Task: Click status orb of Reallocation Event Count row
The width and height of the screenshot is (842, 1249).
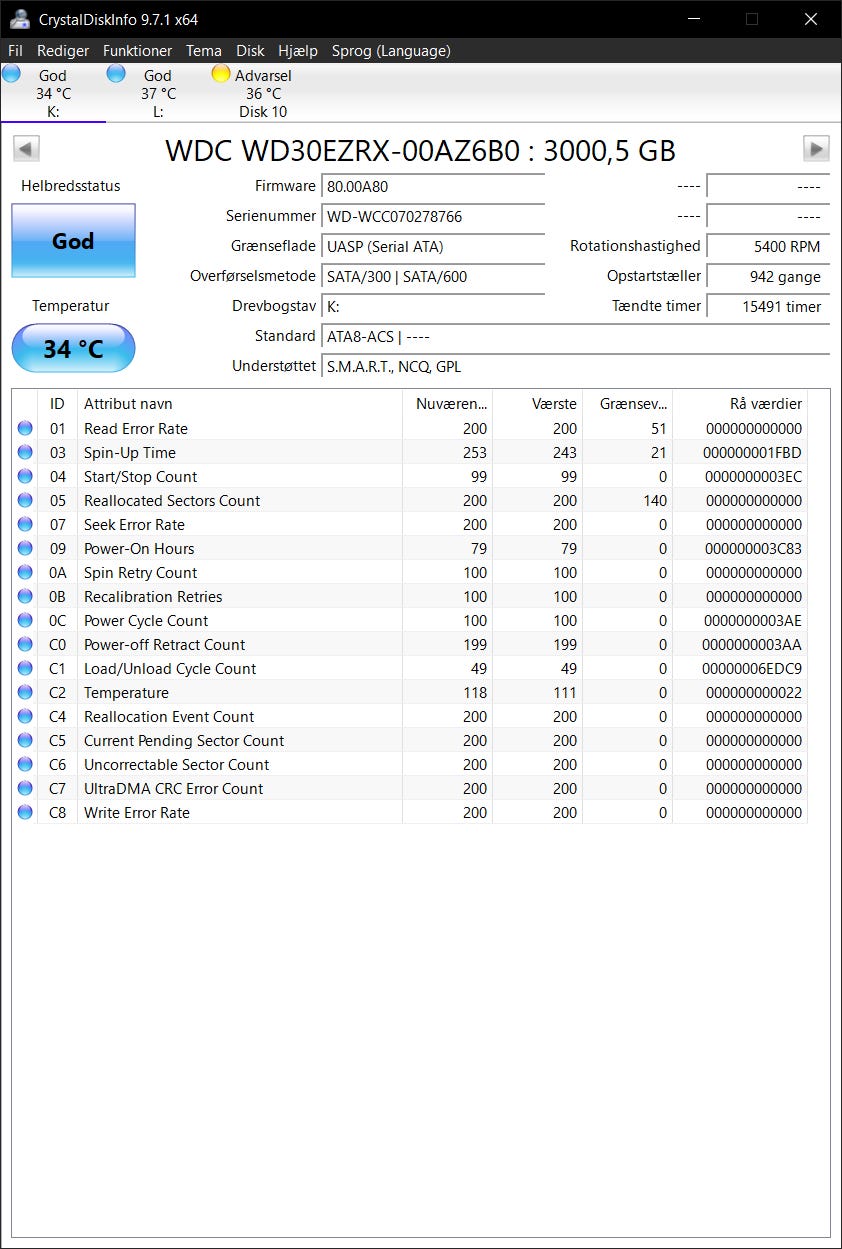Action: coord(25,717)
